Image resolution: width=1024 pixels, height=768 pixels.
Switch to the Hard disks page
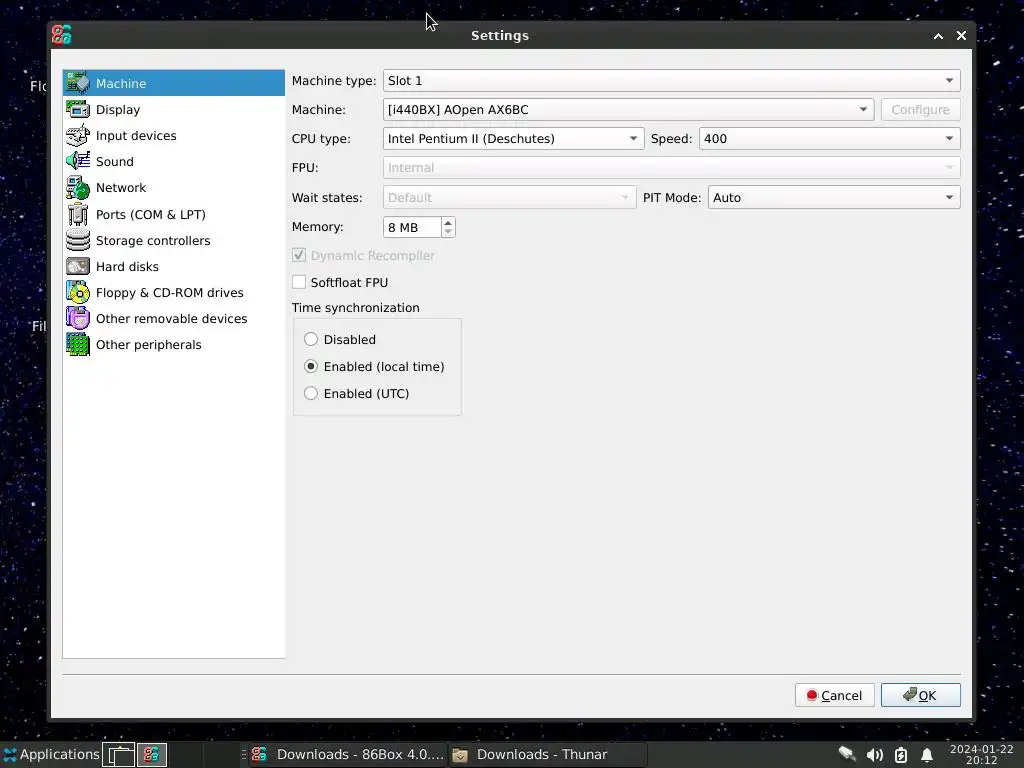[174, 266]
